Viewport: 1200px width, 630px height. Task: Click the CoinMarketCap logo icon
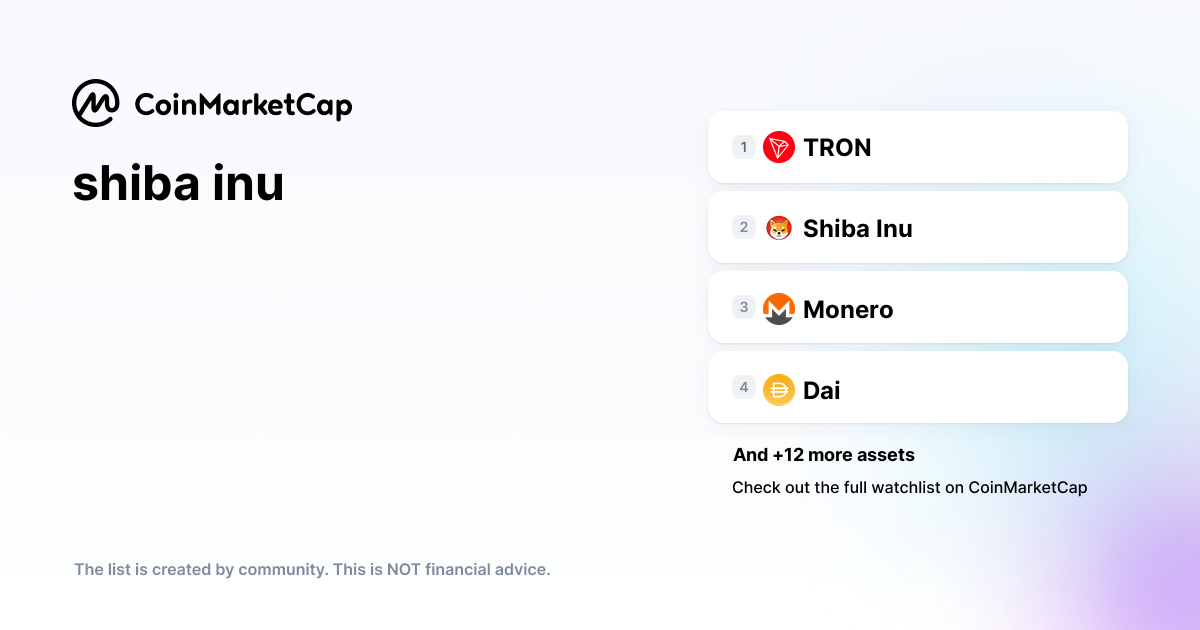[x=96, y=103]
